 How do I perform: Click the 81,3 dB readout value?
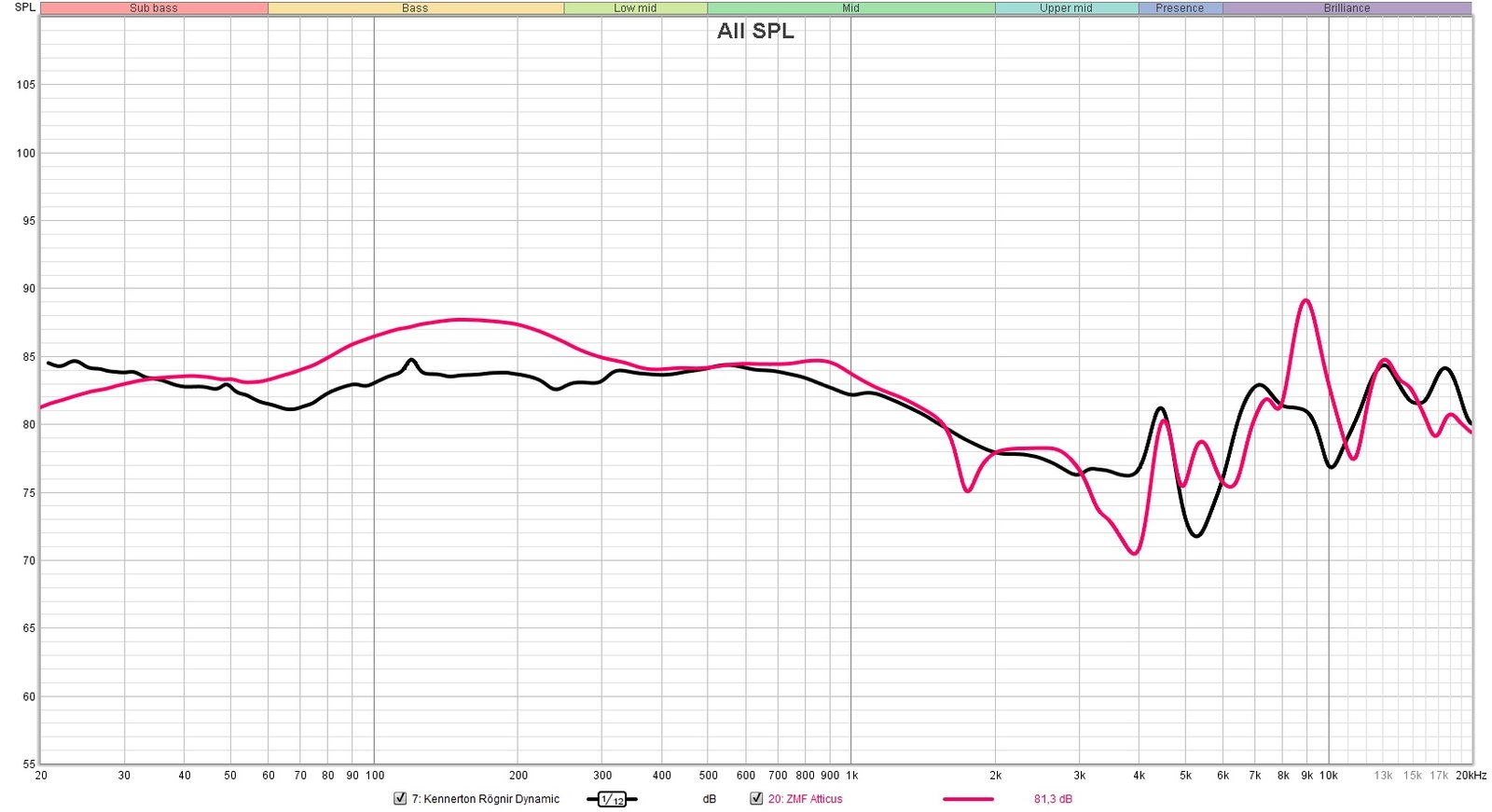pyautogui.click(x=1053, y=799)
